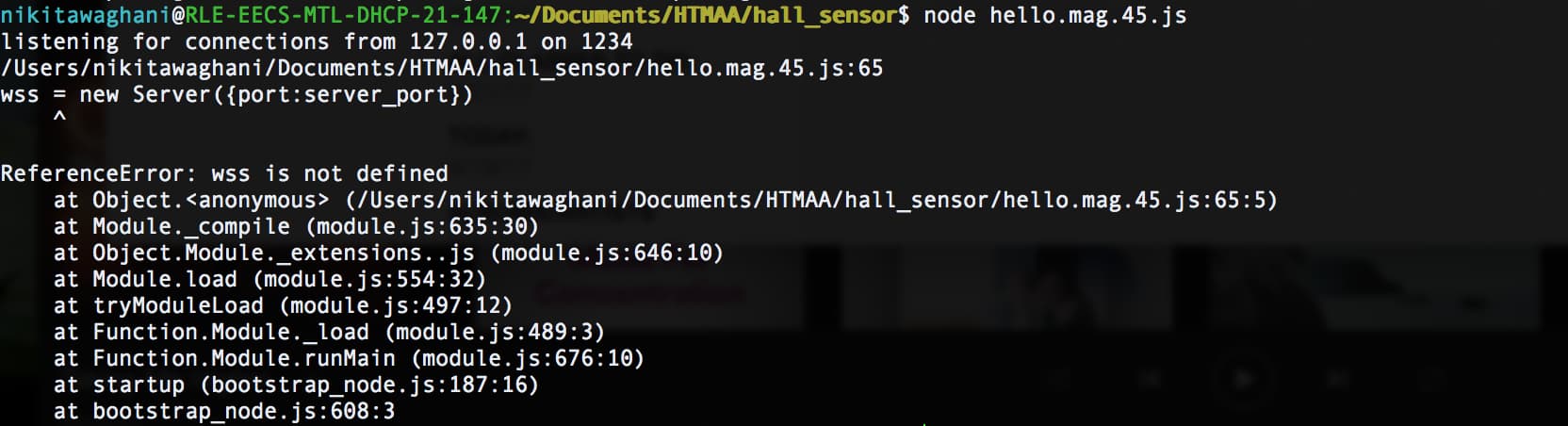Click the Object.Module._extensions..js stack frame
1568x426 pixels.
tap(388, 254)
